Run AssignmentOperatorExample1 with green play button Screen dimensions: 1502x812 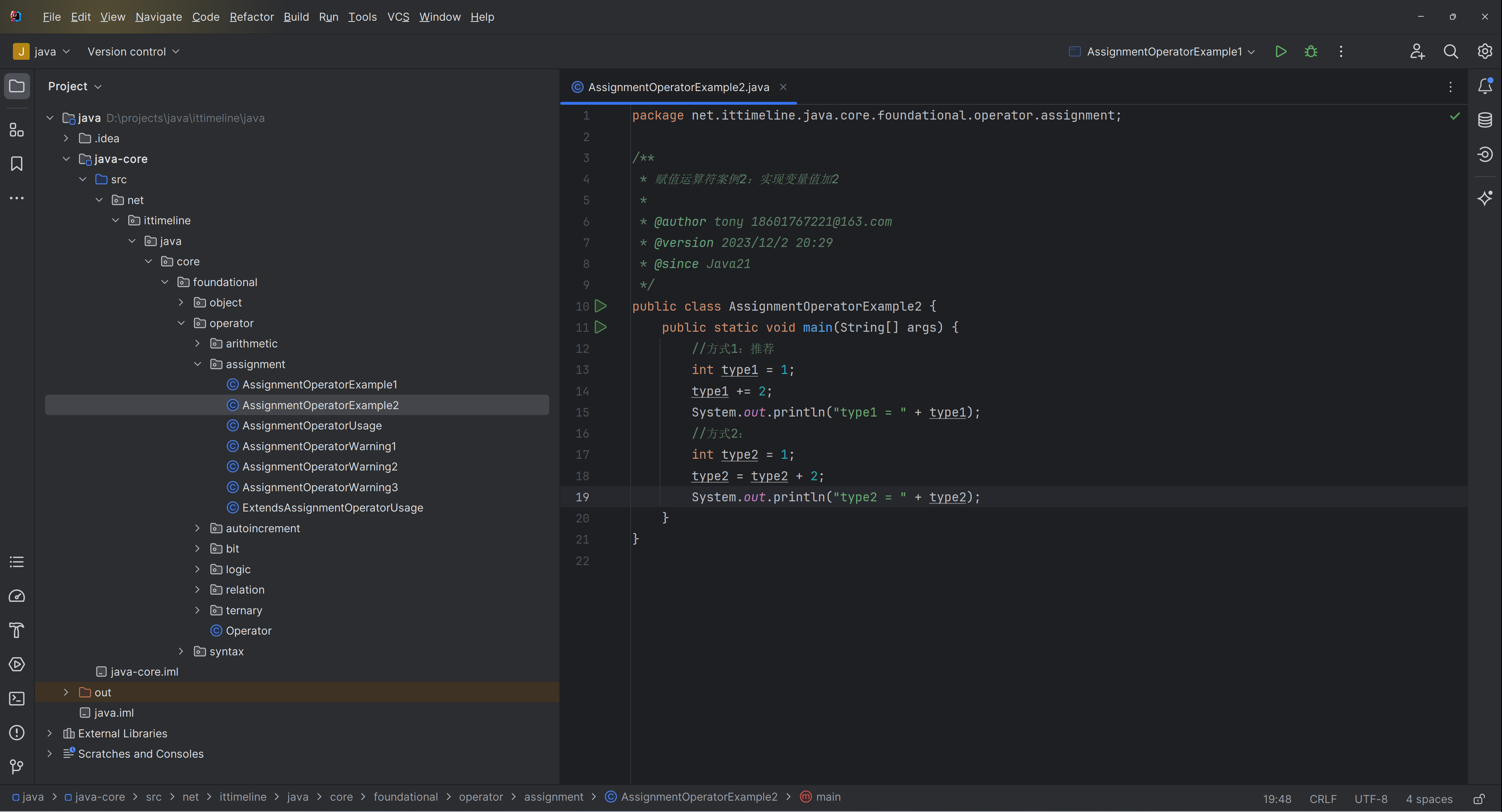coord(1281,51)
